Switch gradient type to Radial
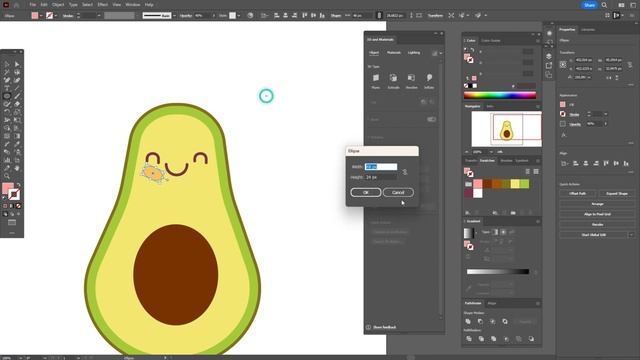Image resolution: width=640 pixels, height=360 pixels. click(503, 232)
